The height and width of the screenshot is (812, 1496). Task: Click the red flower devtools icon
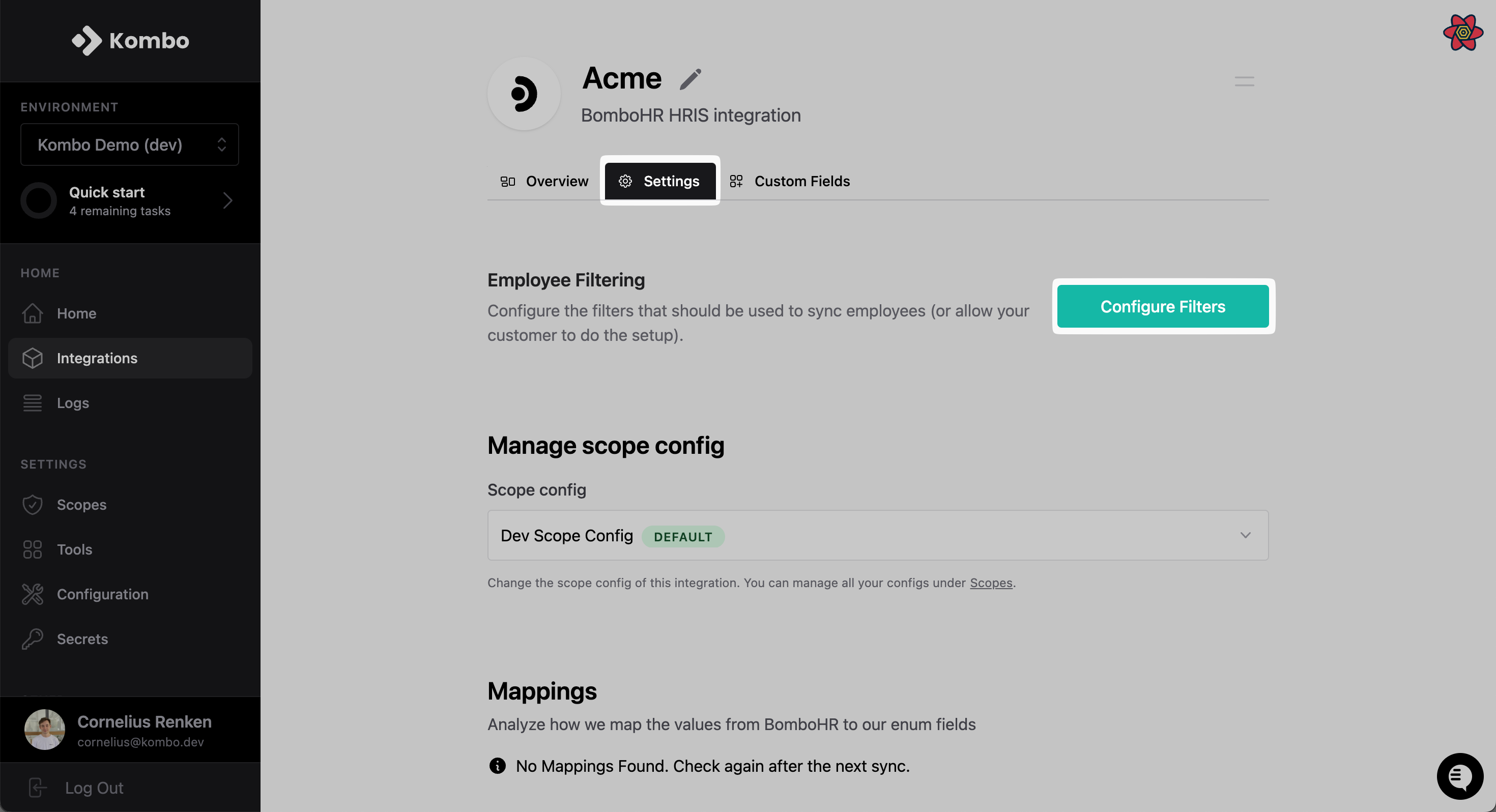pyautogui.click(x=1463, y=33)
